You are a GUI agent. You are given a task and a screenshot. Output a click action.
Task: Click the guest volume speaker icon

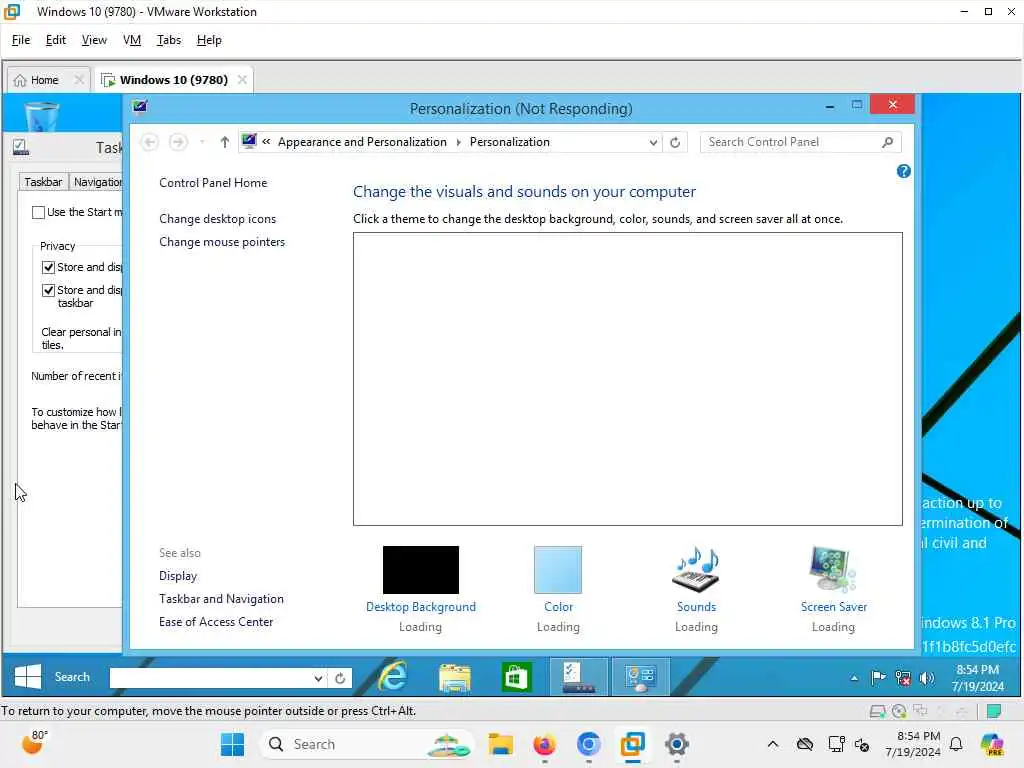click(x=927, y=678)
